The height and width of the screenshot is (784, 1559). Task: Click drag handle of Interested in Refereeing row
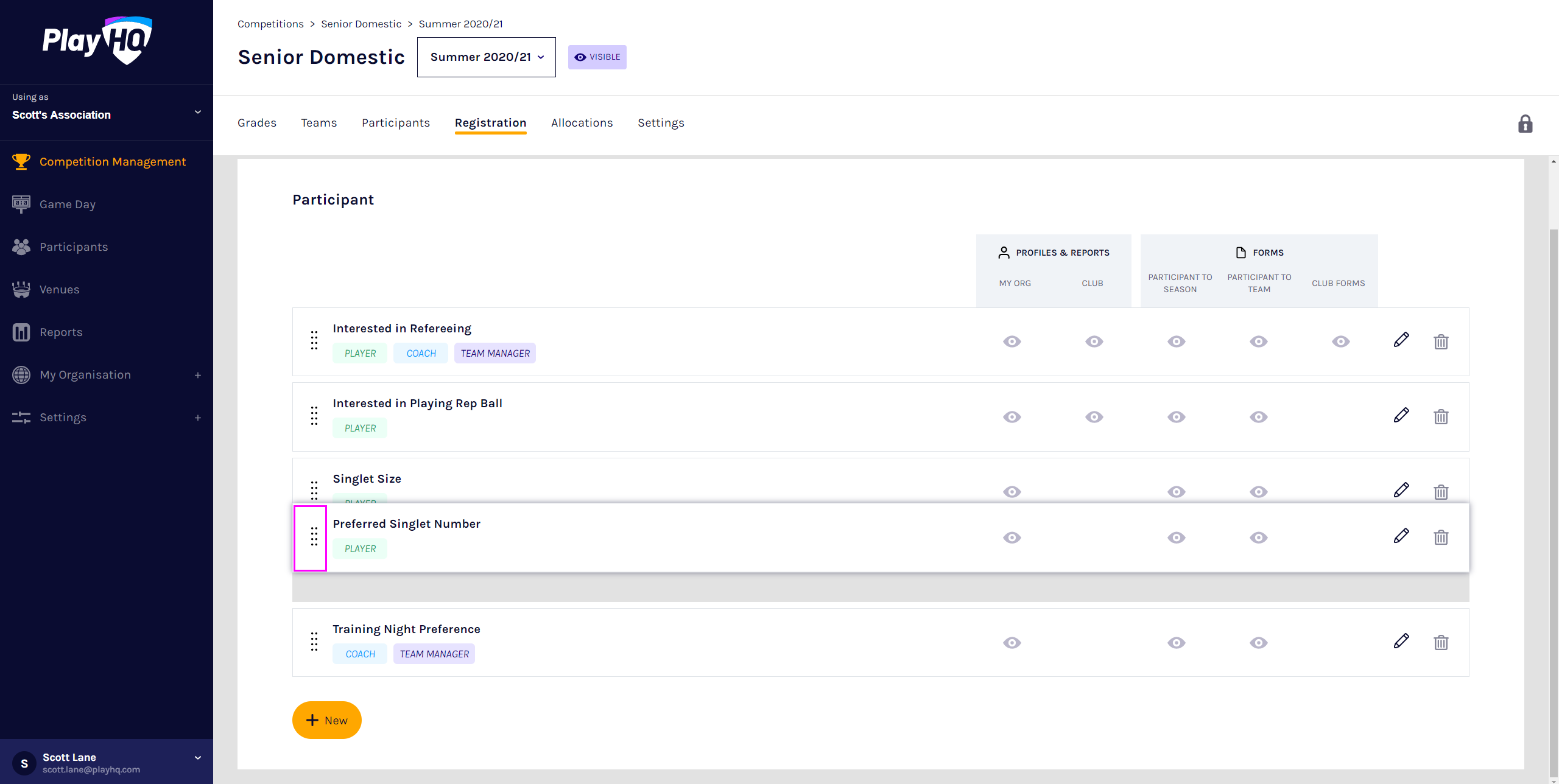314,340
